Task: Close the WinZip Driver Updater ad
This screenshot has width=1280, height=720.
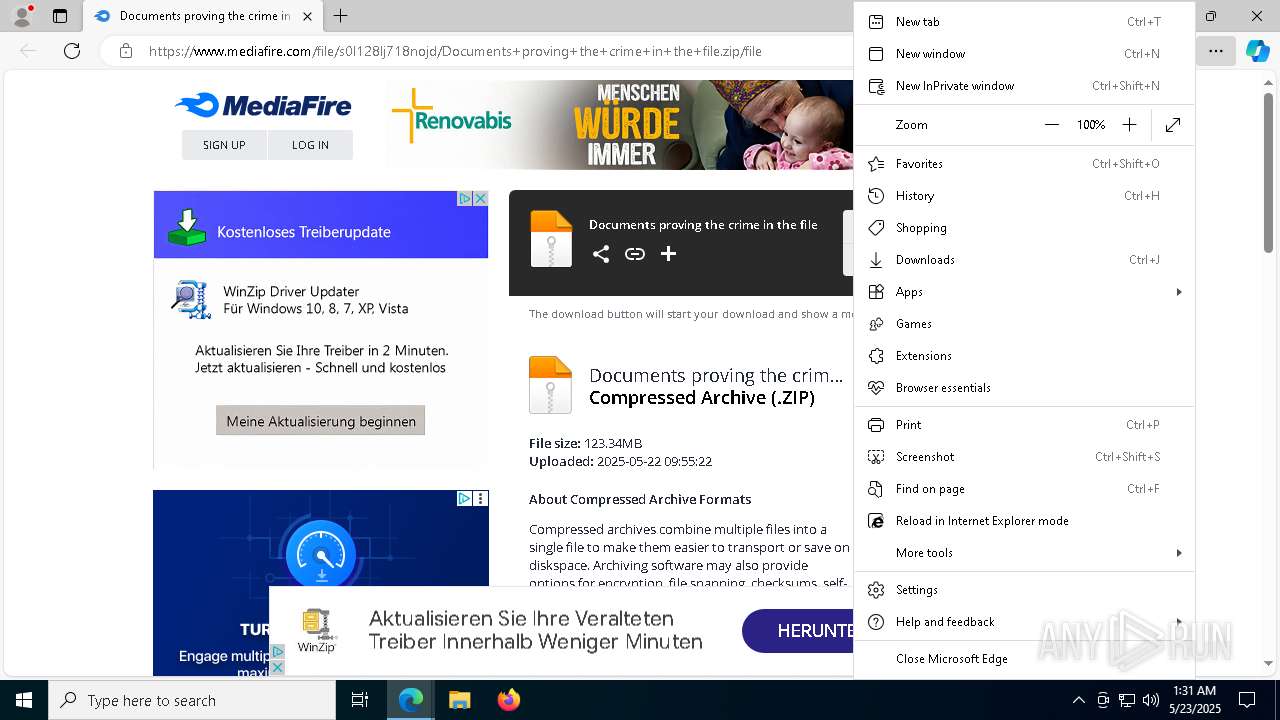Action: (x=480, y=198)
